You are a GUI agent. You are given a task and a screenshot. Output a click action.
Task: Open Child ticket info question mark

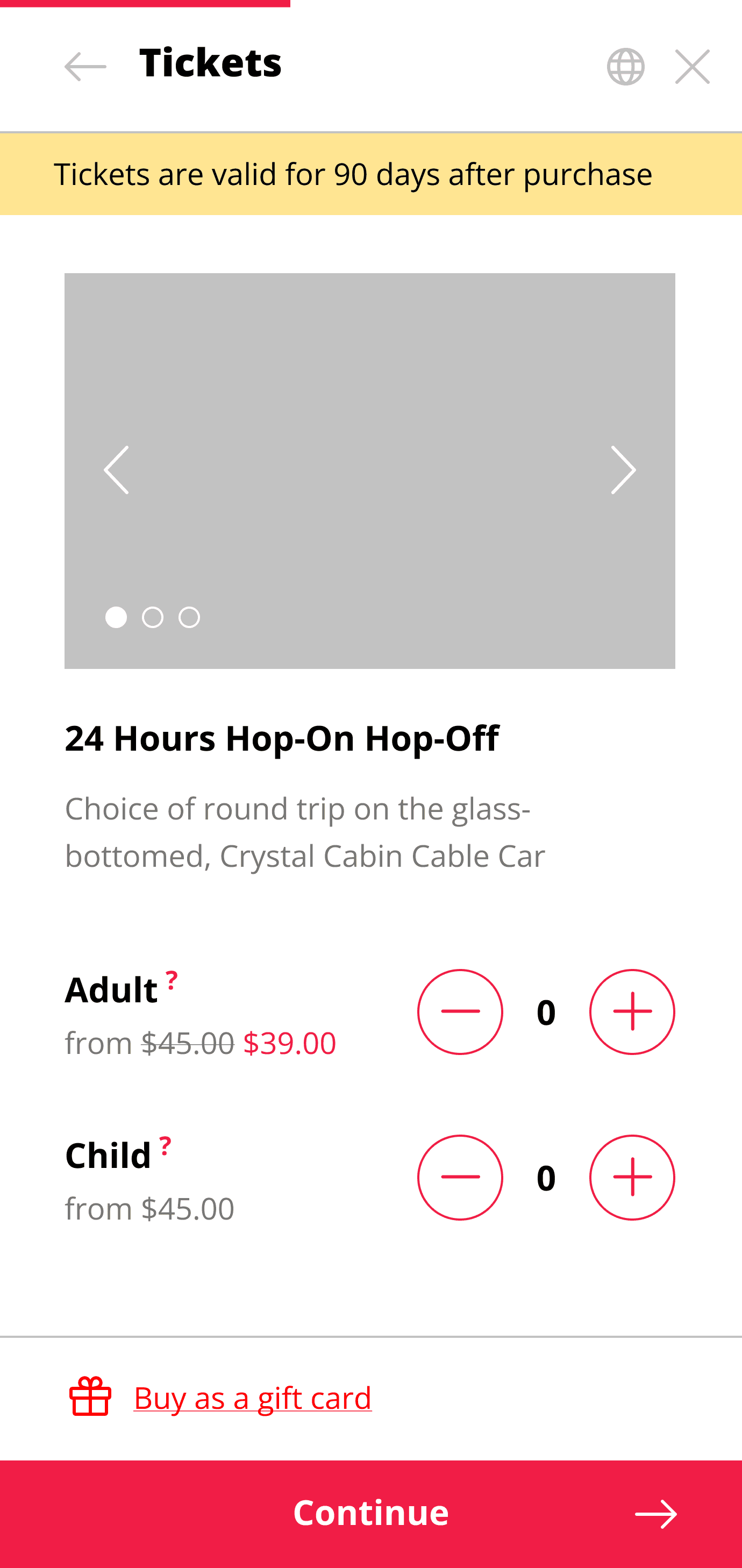pos(165,1145)
